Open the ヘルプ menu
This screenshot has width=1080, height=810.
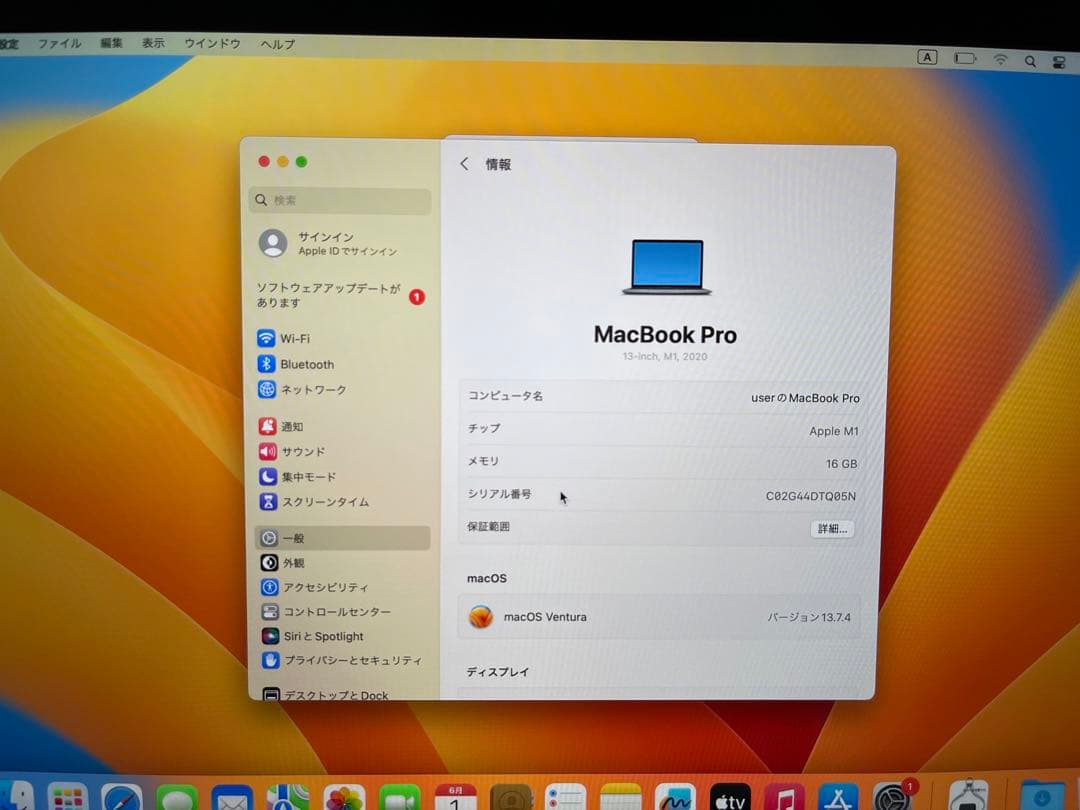[275, 43]
